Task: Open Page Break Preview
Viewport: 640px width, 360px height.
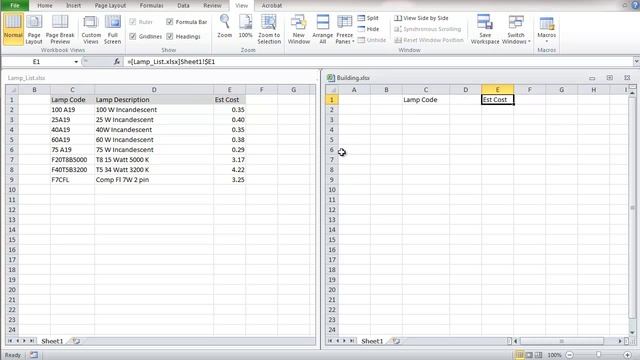Action: tap(60, 28)
